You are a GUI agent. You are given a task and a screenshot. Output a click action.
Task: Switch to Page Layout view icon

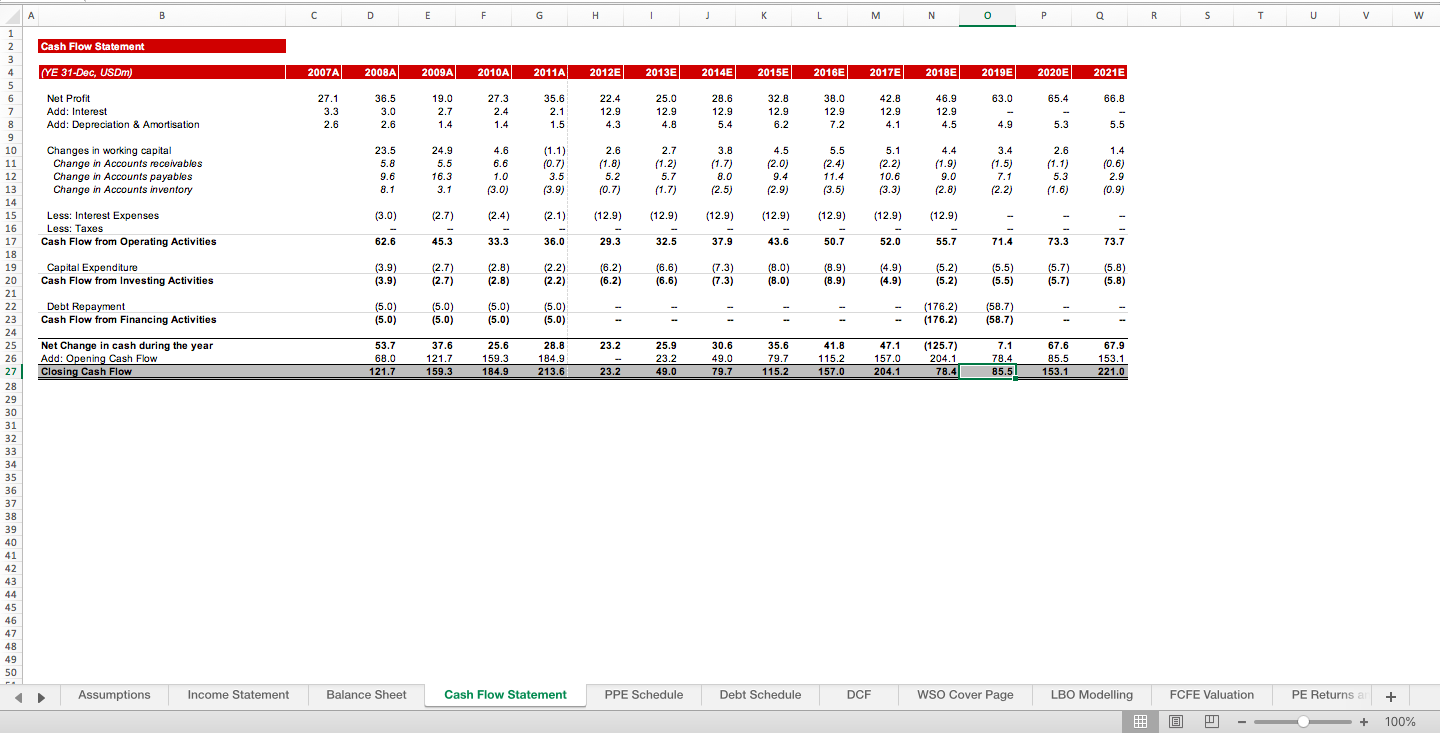[1177, 721]
